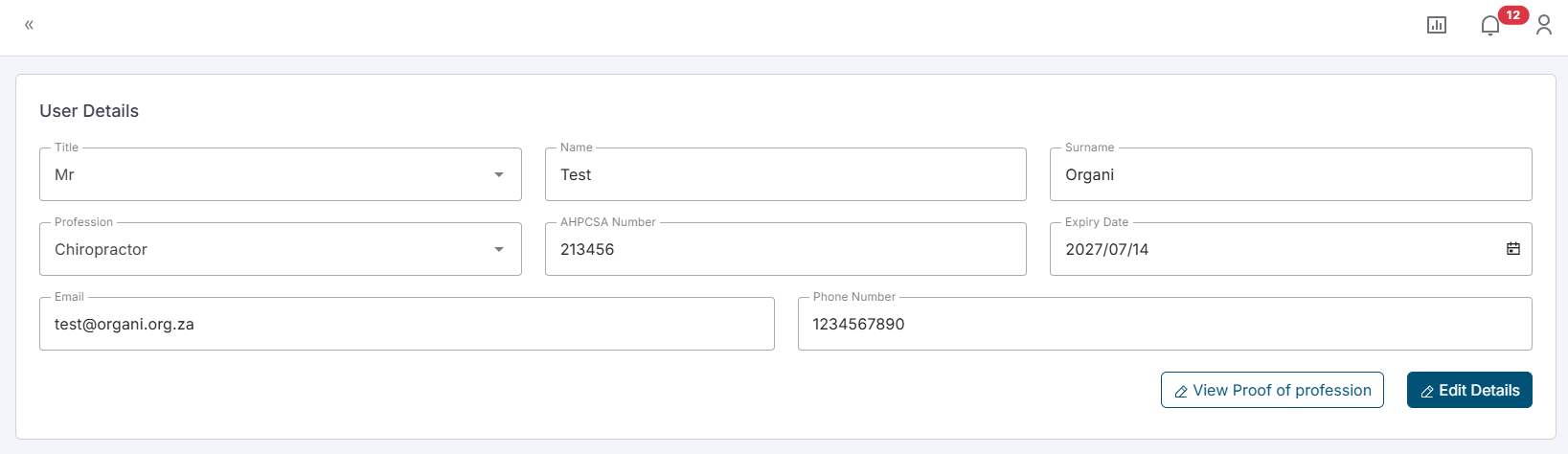Click pencil icon beside View Proof text
Screen dimensions: 1568x454
click(1181, 392)
